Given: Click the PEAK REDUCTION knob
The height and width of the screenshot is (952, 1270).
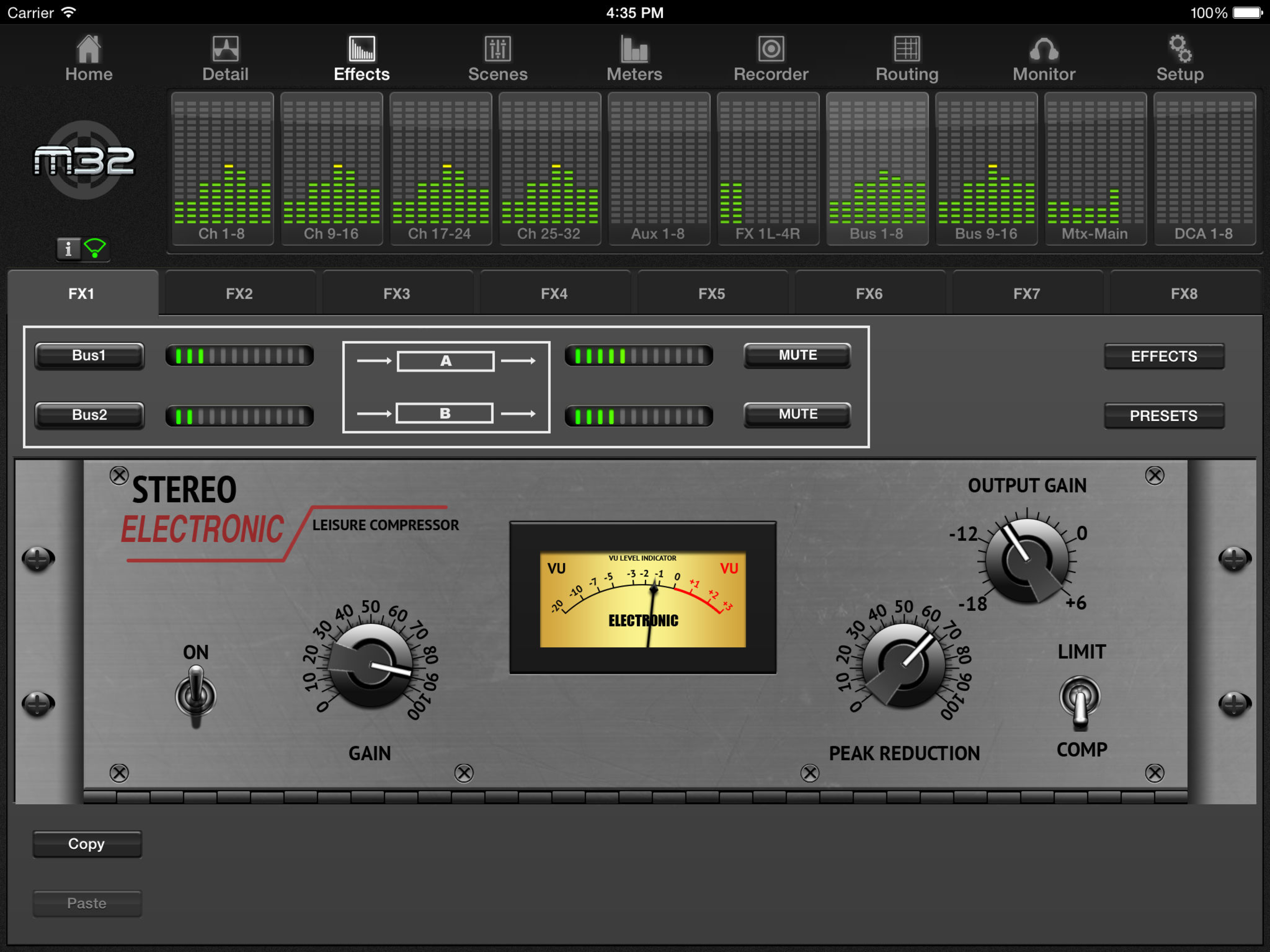Looking at the screenshot, I should tap(903, 665).
